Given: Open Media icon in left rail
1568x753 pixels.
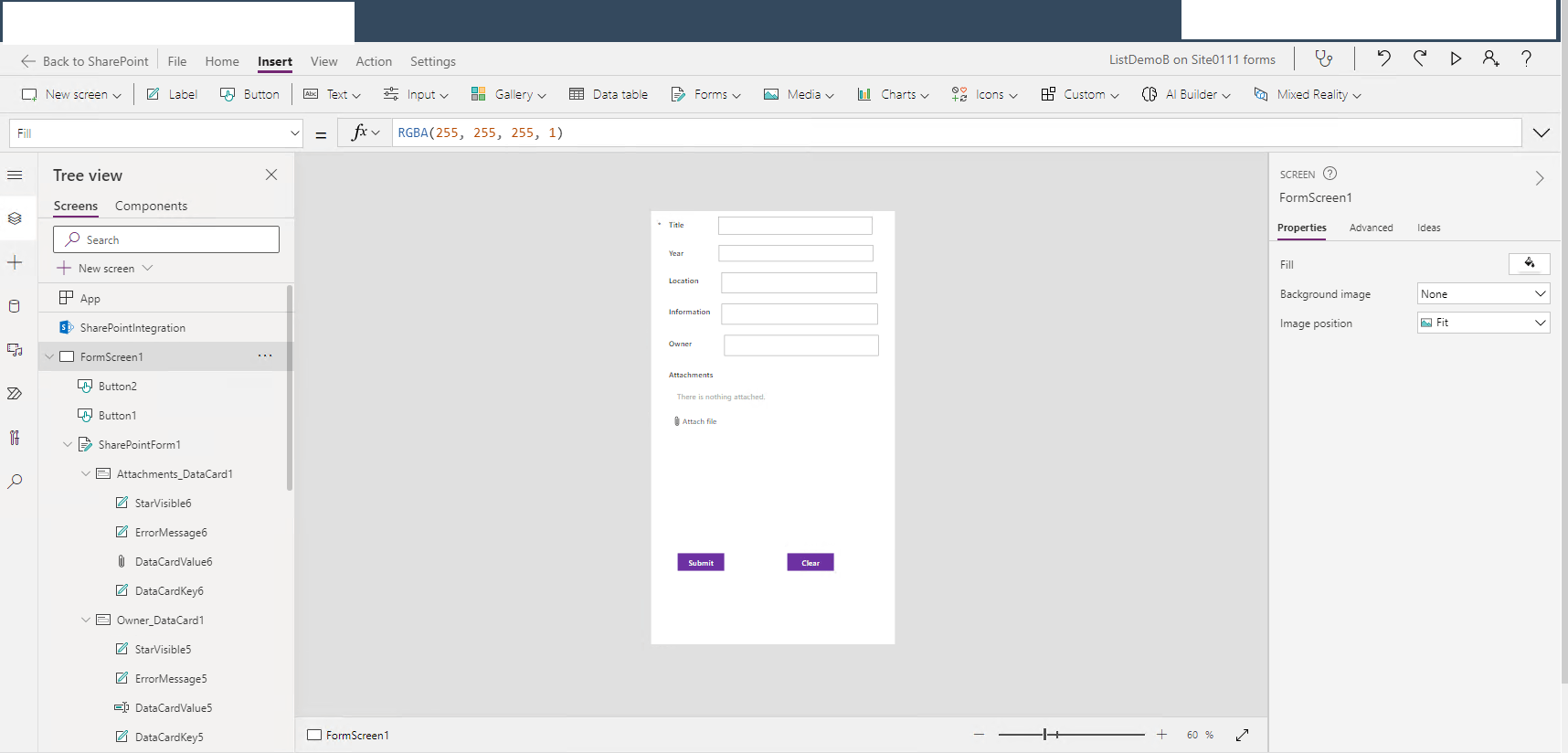Looking at the screenshot, I should point(15,350).
